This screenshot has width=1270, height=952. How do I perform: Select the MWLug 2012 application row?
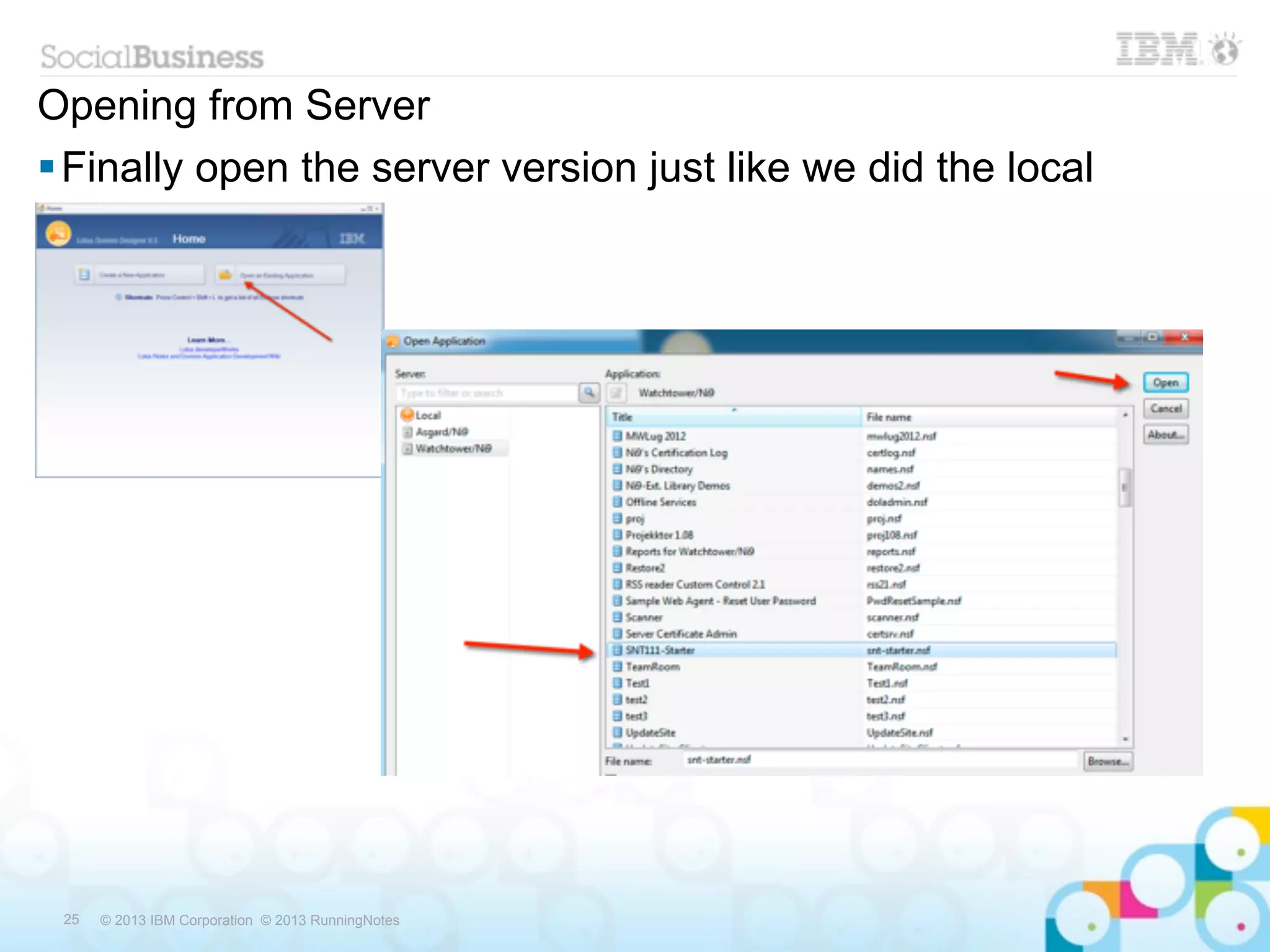pyautogui.click(x=862, y=436)
